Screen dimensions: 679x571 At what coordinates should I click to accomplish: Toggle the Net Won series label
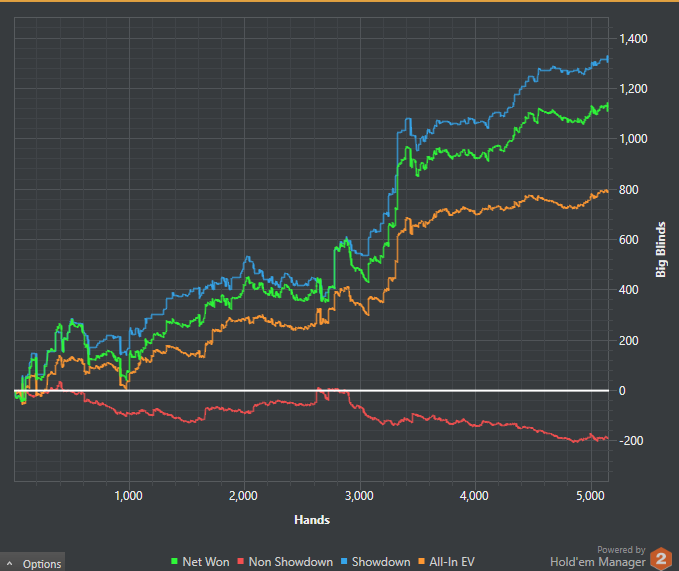206,562
